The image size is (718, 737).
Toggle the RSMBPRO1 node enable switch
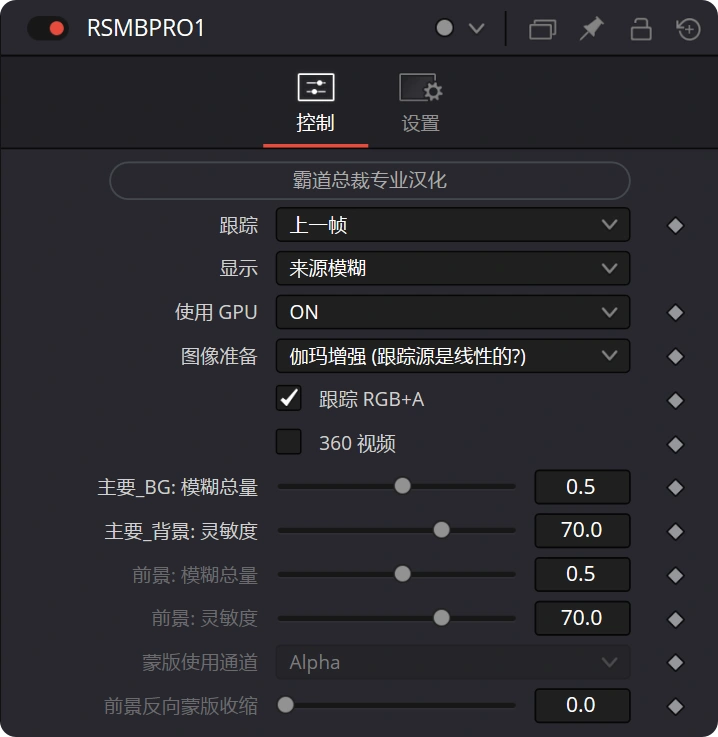pyautogui.click(x=48, y=28)
